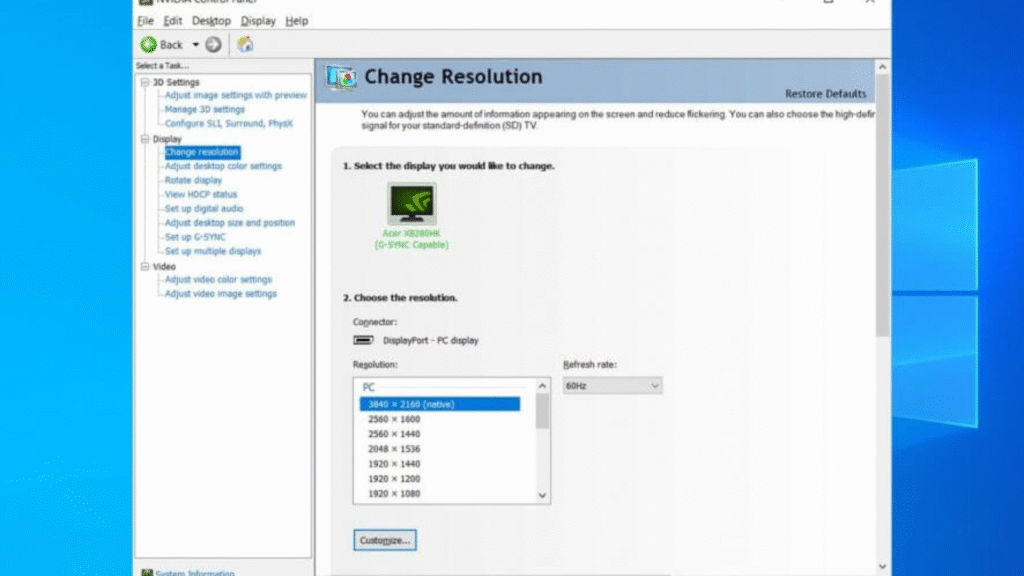Viewport: 1024px width, 576px height.
Task: Open Set up G-SYNC in sidebar
Action: click(195, 237)
